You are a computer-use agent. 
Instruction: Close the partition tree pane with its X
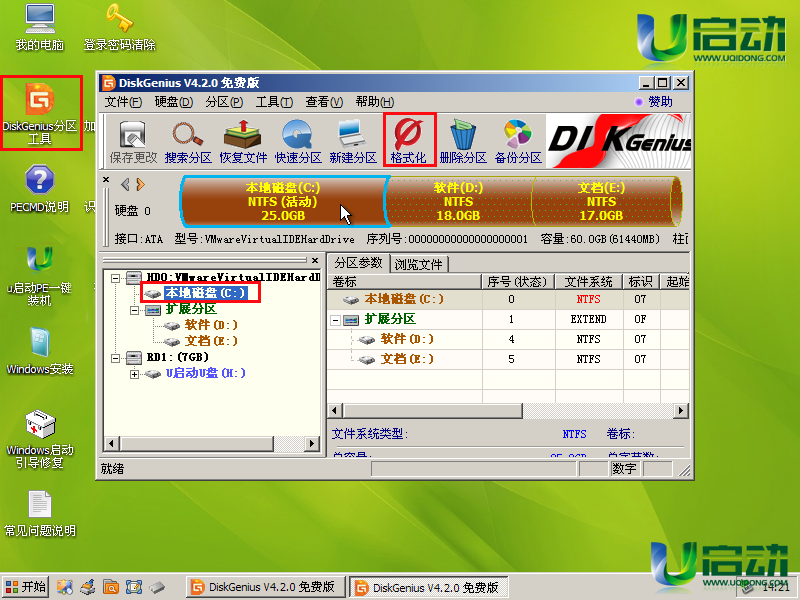(x=315, y=260)
